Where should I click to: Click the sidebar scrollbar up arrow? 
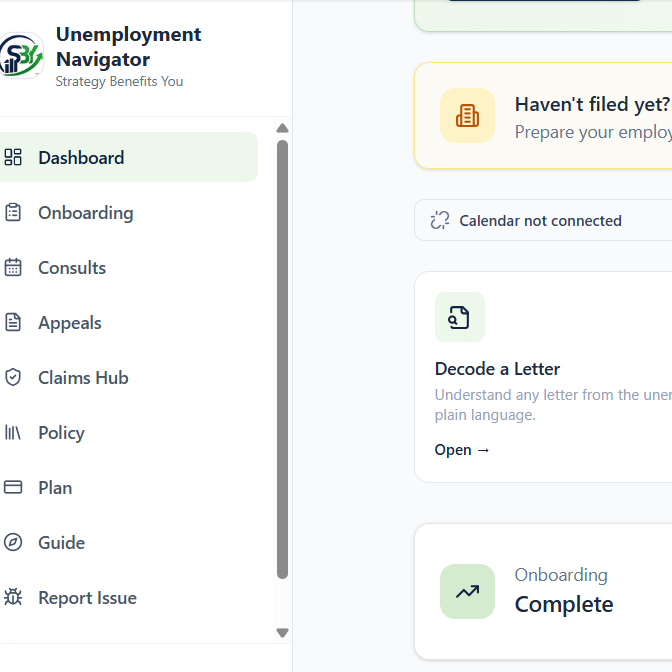tap(282, 128)
